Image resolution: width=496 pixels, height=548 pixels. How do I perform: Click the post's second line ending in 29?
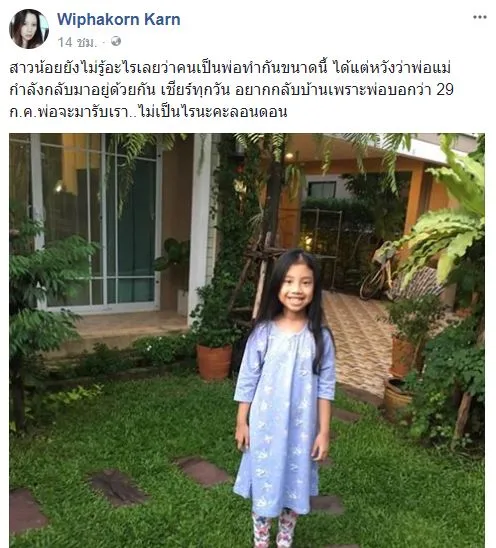(x=231, y=90)
